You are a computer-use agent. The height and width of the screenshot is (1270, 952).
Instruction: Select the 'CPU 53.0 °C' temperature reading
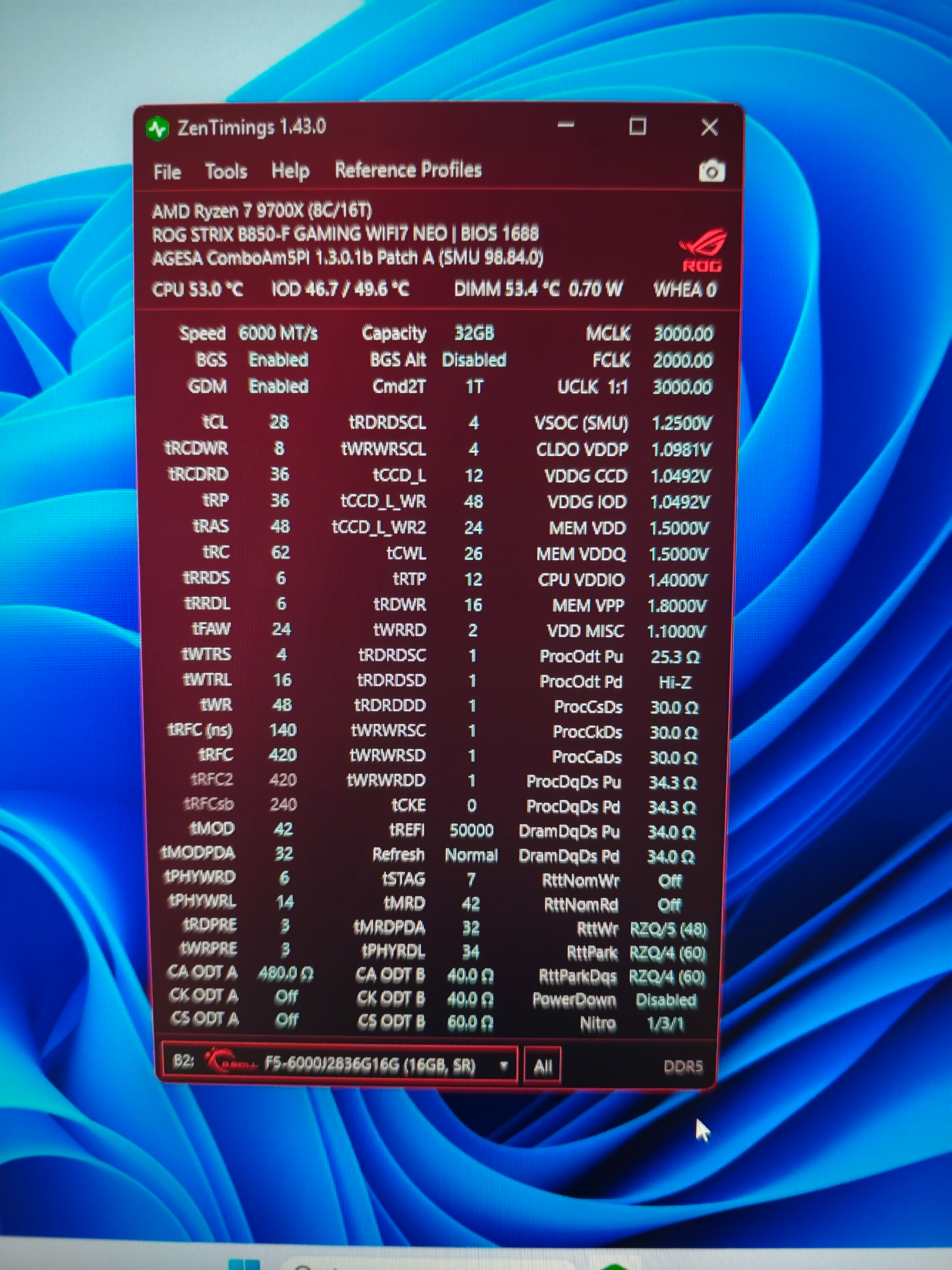197,290
